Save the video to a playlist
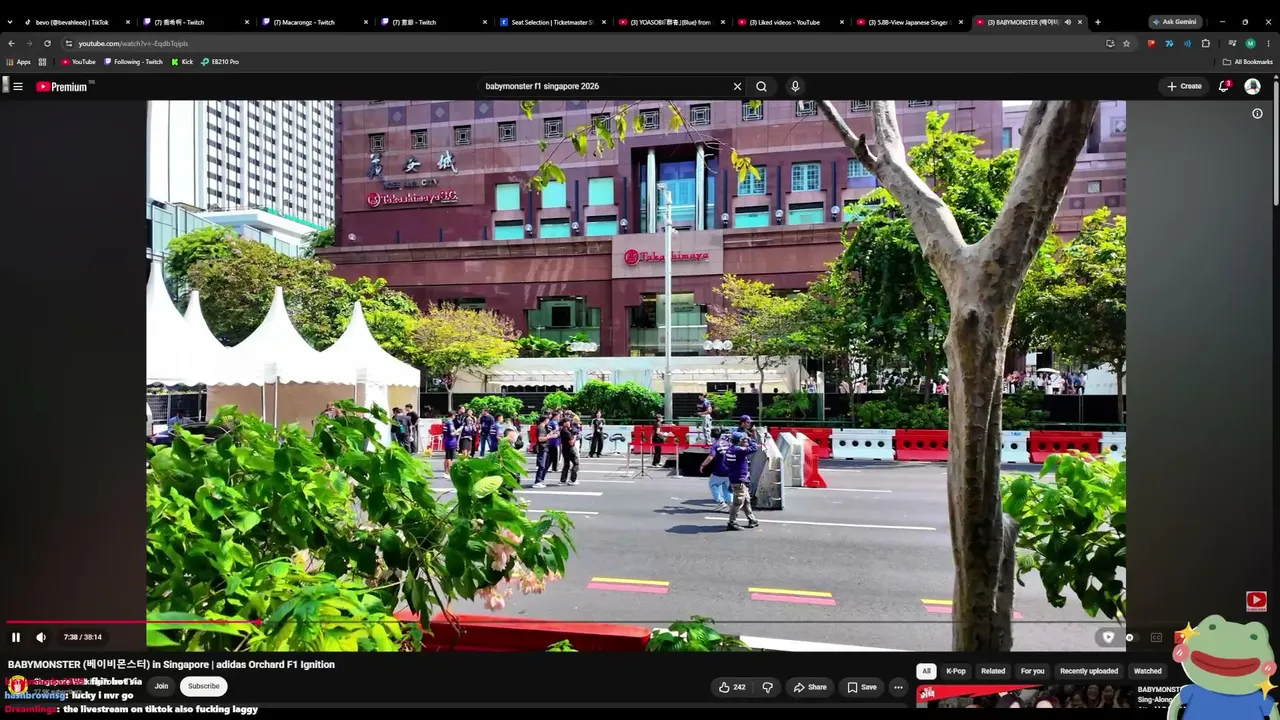Image resolution: width=1280 pixels, height=720 pixels. point(862,687)
